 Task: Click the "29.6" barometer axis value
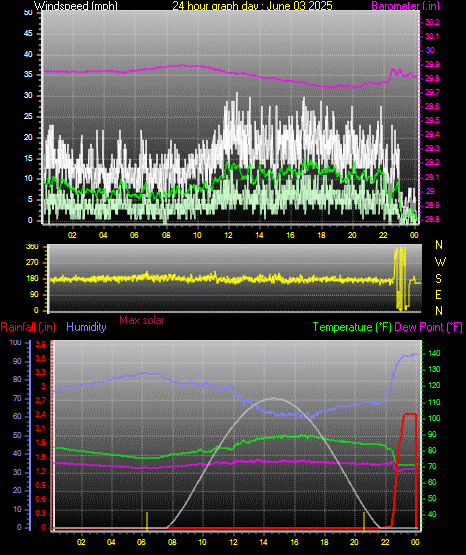tap(432, 106)
